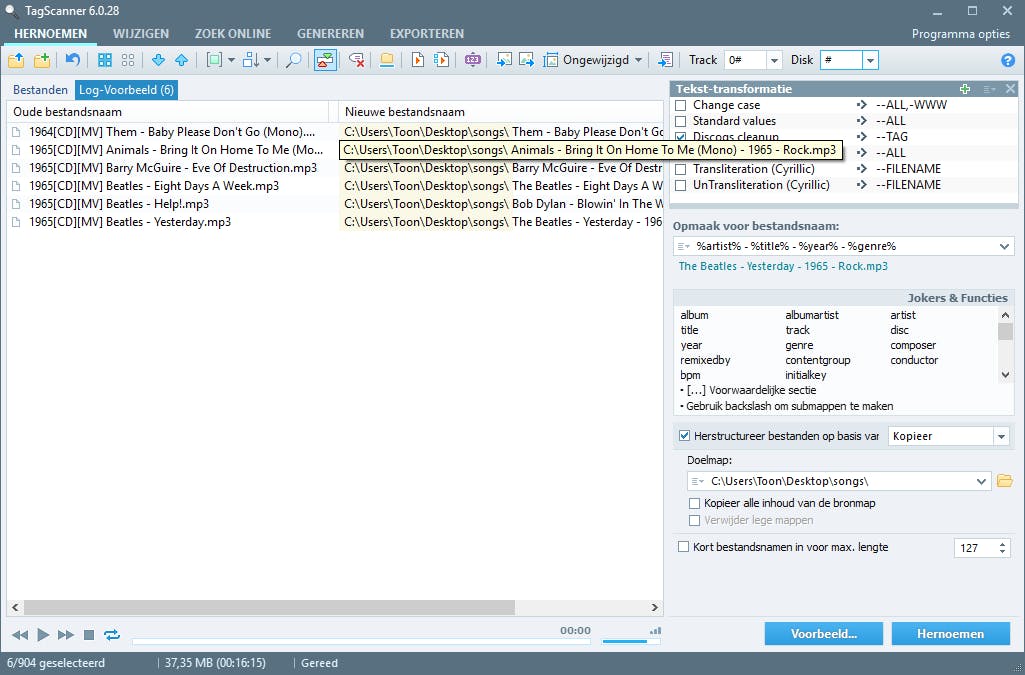
Task: Toggle the repeat playback icon
Action: click(x=112, y=634)
